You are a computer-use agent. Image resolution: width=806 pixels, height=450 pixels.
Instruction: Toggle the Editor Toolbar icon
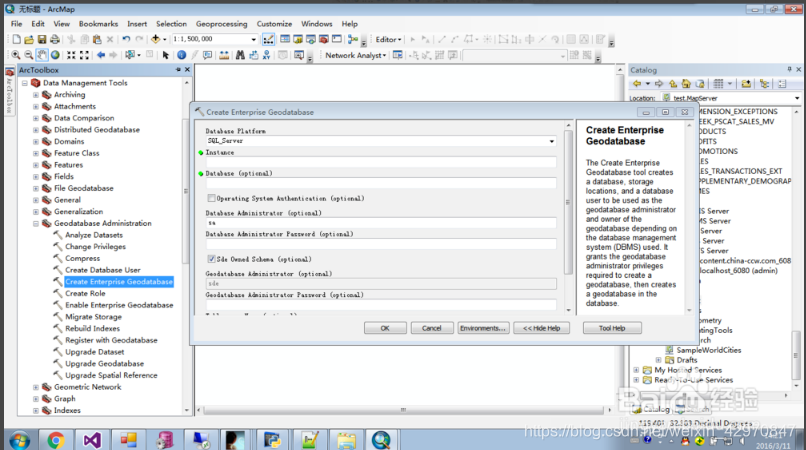(268, 39)
